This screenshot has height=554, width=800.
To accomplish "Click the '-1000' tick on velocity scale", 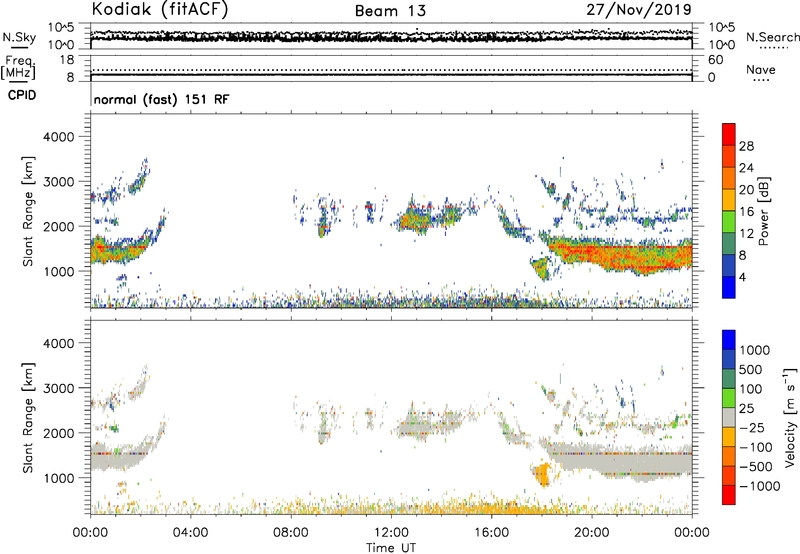I will (759, 486).
